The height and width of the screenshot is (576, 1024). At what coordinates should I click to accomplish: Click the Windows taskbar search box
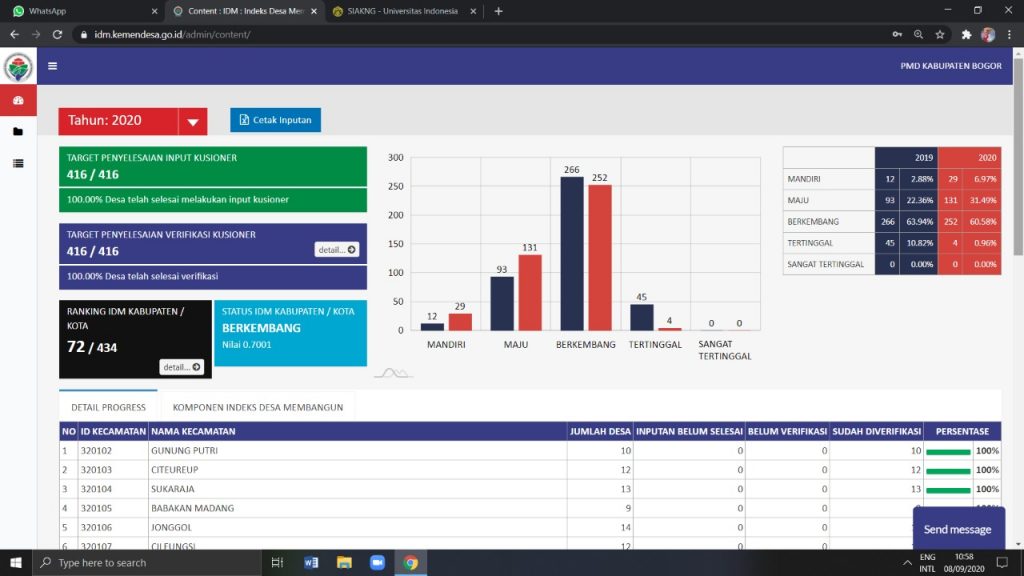(150, 563)
